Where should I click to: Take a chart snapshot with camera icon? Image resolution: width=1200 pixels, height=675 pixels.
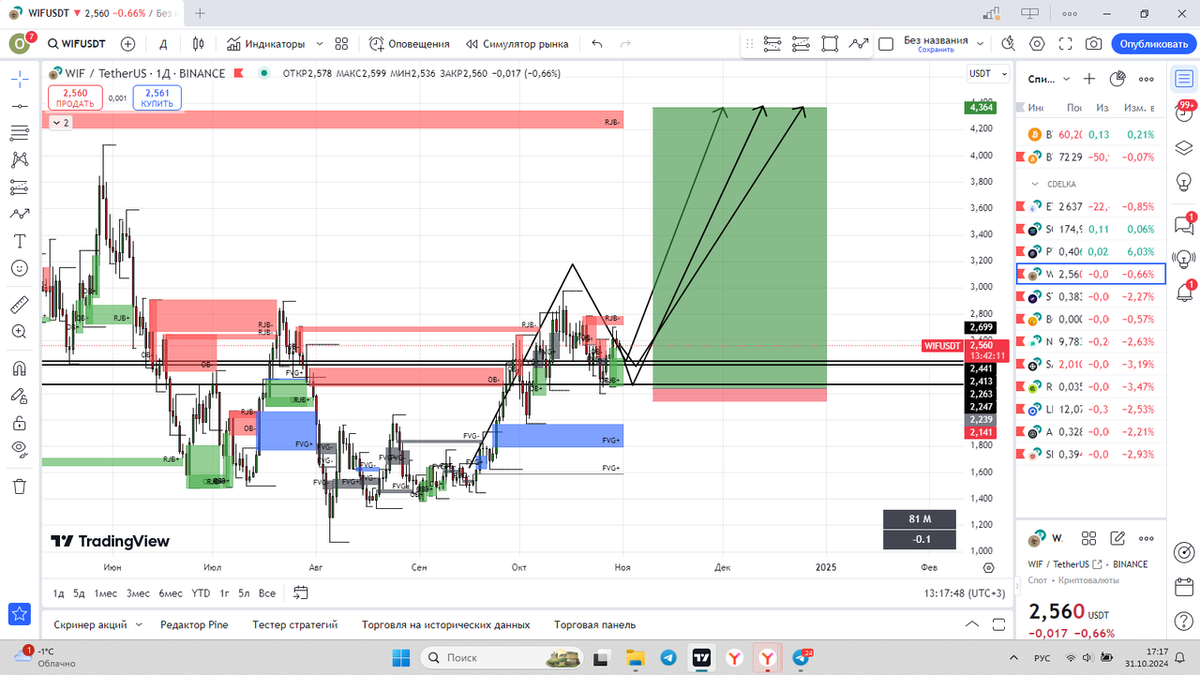[x=1094, y=44]
